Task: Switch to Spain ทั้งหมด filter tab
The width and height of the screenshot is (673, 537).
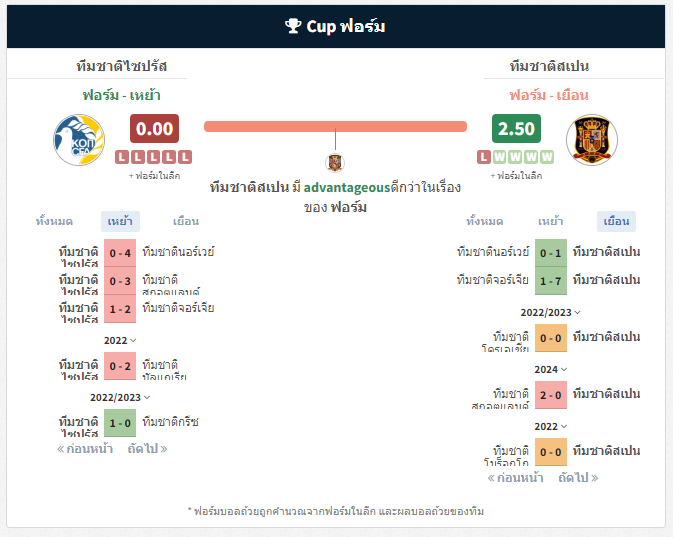Action: point(485,221)
